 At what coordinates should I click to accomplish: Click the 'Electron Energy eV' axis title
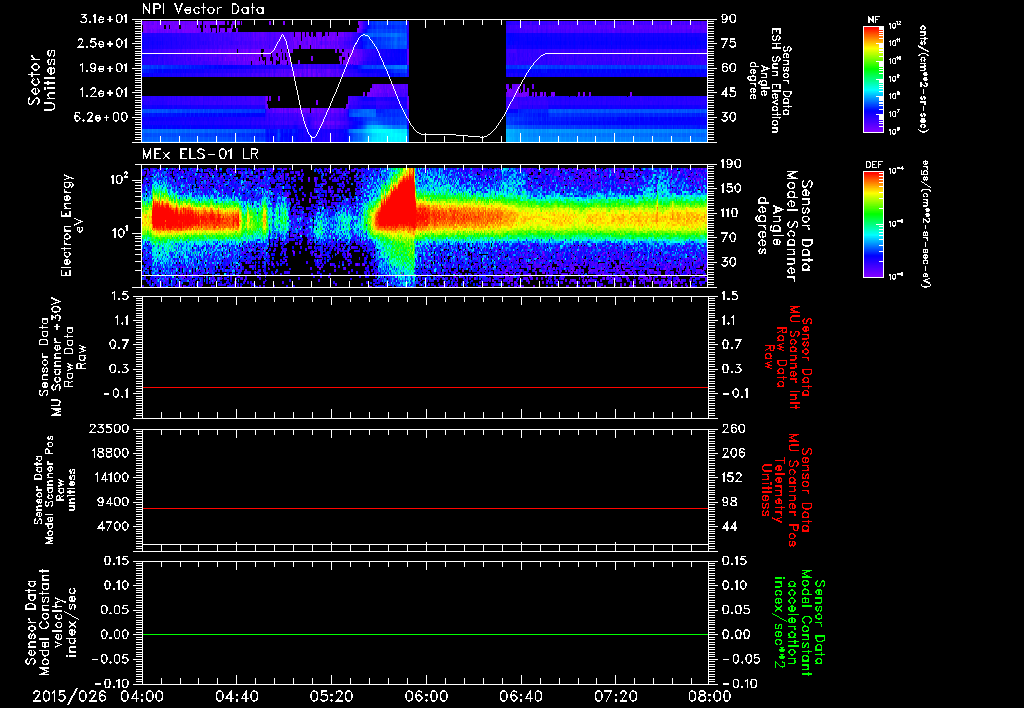(74, 225)
